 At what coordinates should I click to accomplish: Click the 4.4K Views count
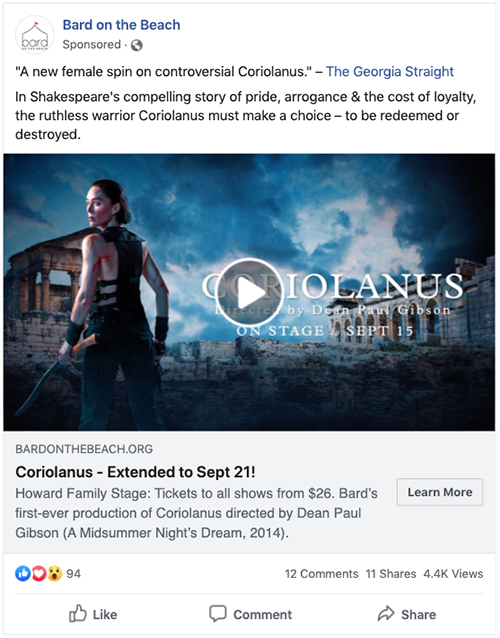453,574
